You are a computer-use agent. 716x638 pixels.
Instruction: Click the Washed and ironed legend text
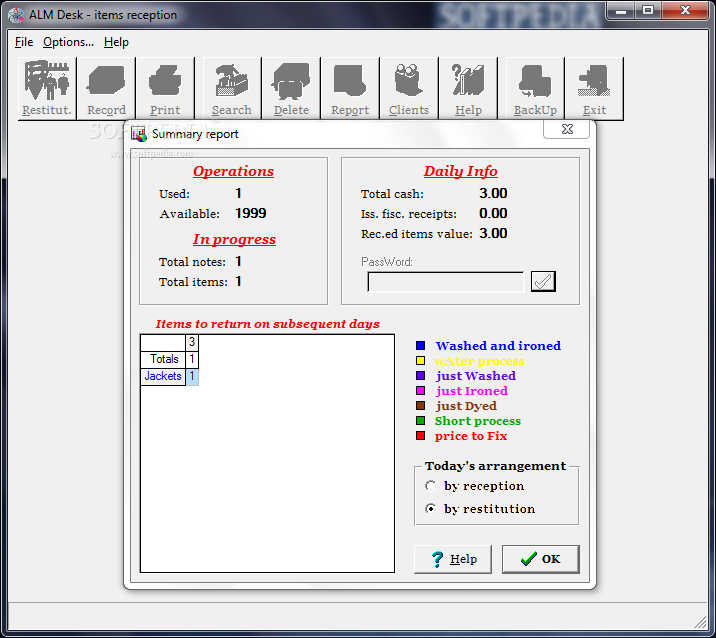[x=498, y=346]
